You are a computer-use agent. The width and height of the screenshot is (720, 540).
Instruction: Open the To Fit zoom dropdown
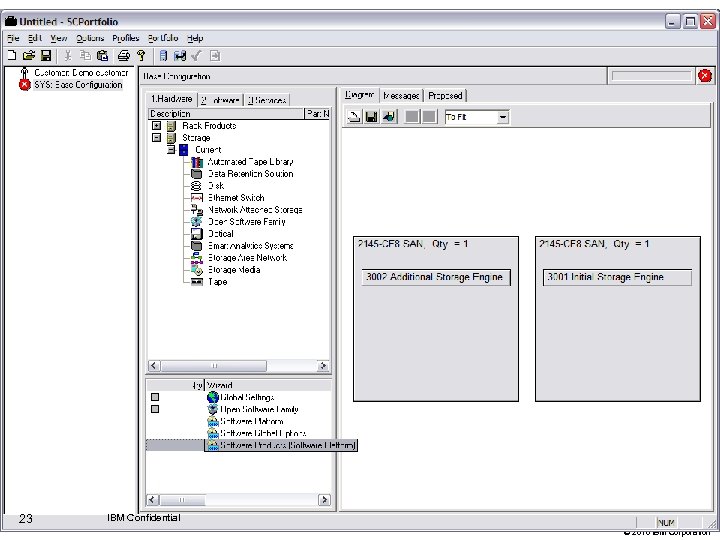(x=503, y=117)
